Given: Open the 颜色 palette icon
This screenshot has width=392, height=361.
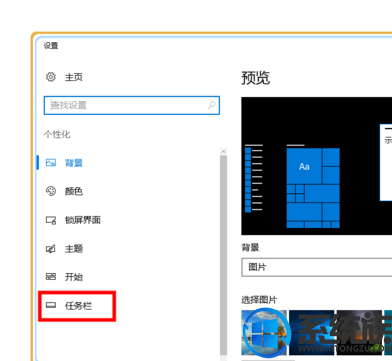Looking at the screenshot, I should (51, 191).
